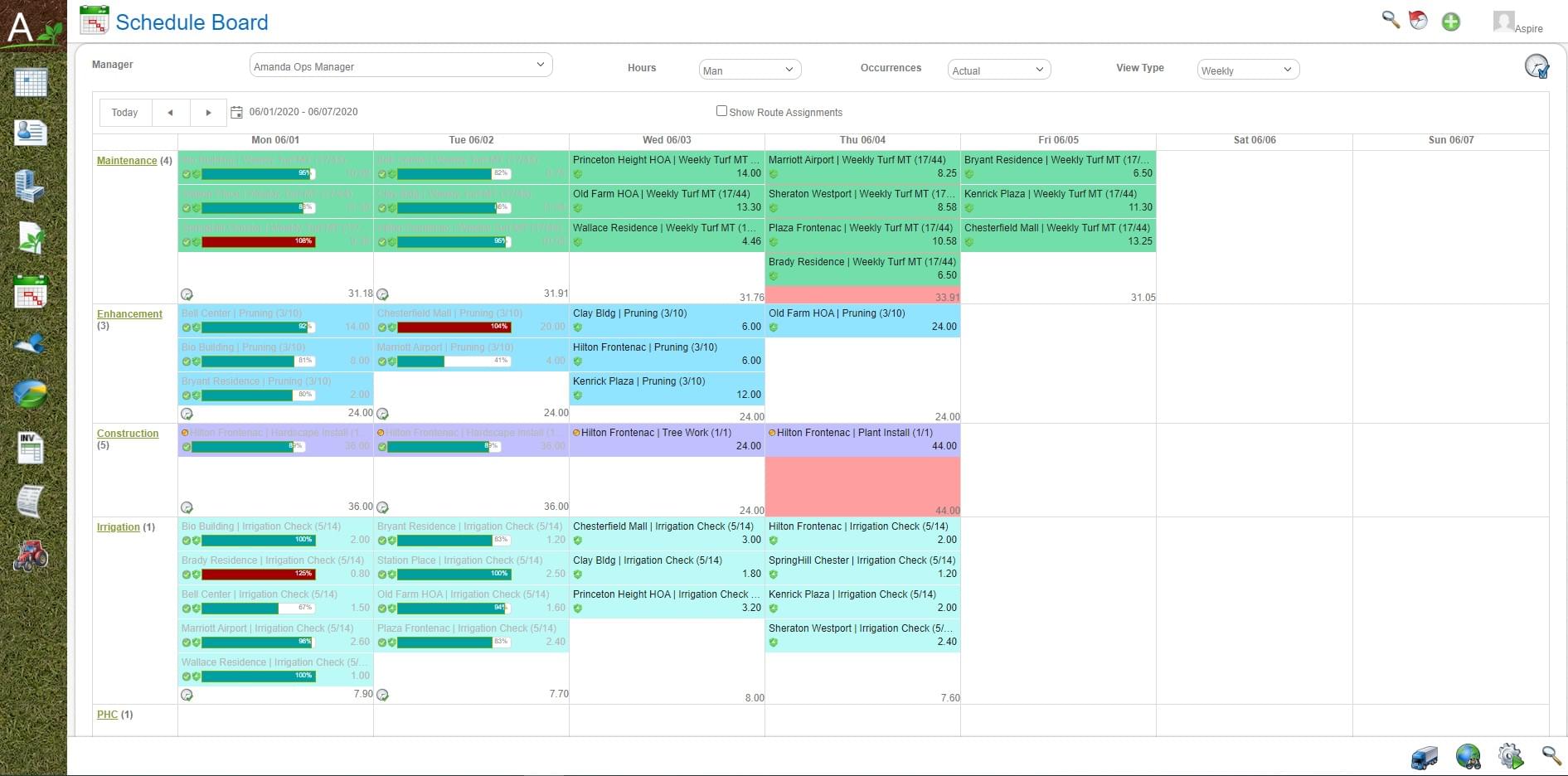Open Chesterfield Mall Irrigation Check on Wednesday
Viewport: 1568px width, 776px height.
(x=667, y=533)
